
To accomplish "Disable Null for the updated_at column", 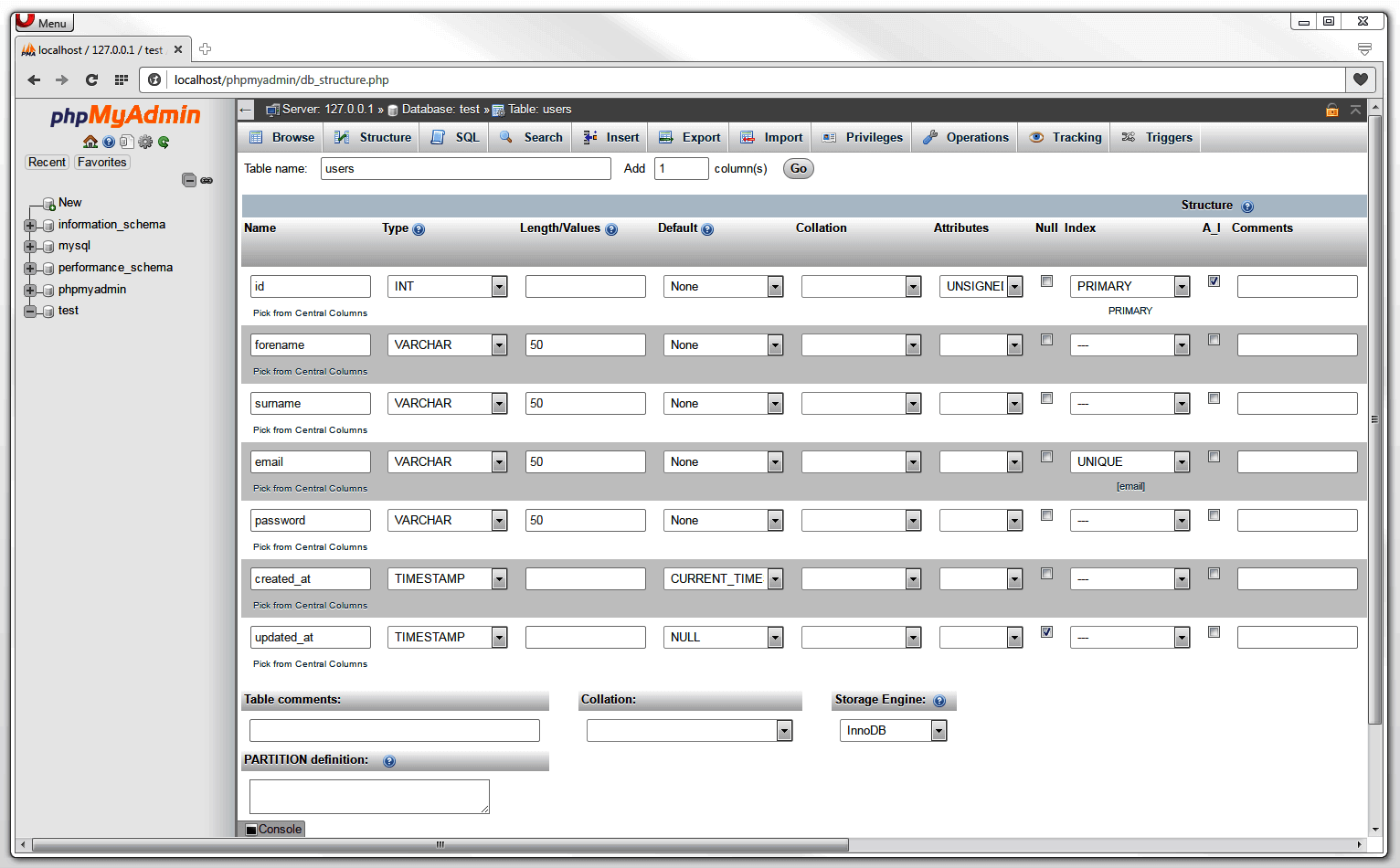I will [x=1046, y=631].
